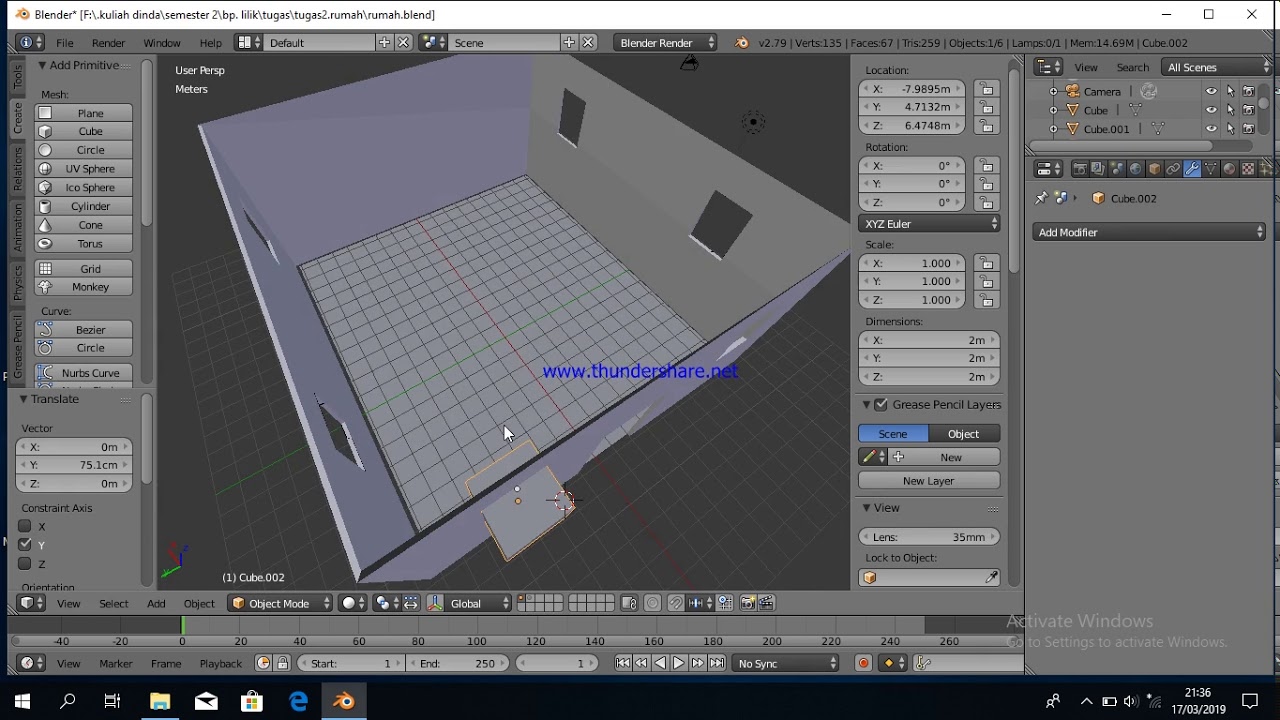This screenshot has height=720, width=1280.
Task: Add a UV Sphere mesh
Action: coord(84,169)
